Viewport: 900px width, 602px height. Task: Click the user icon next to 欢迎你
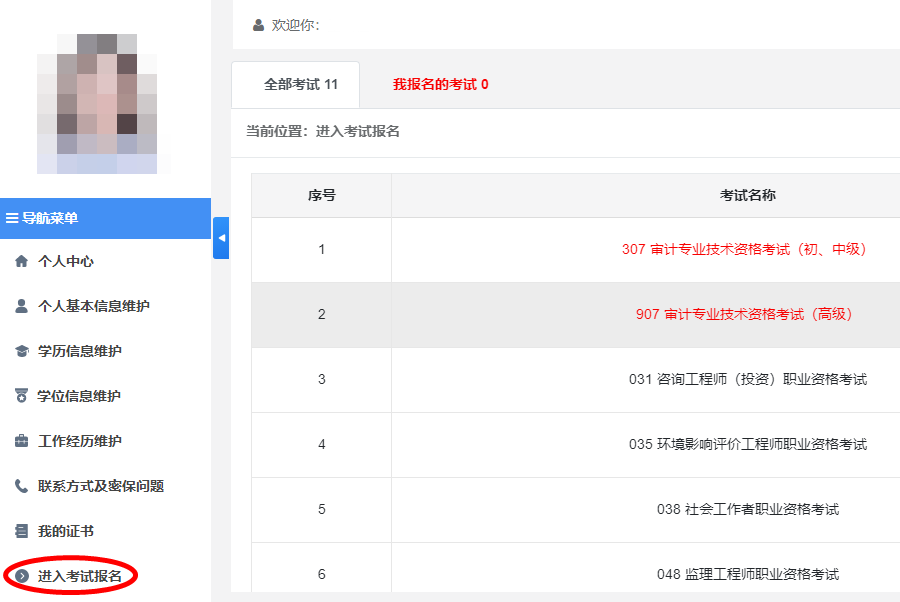pos(259,25)
